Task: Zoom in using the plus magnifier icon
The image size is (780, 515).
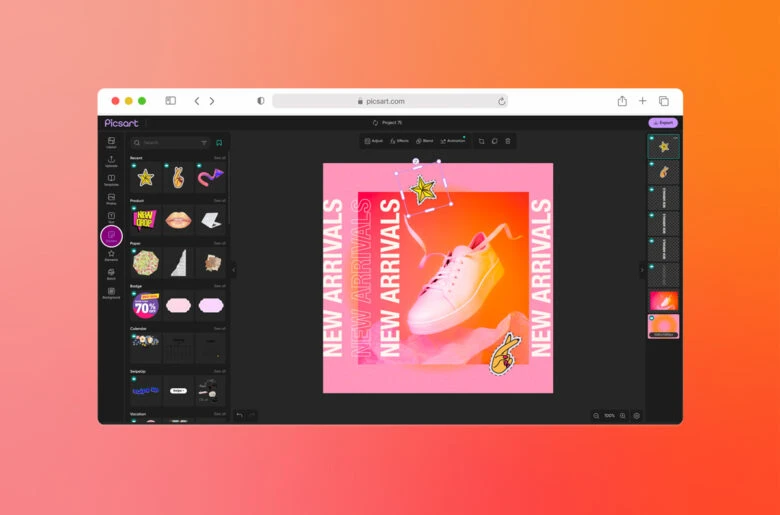Action: pyautogui.click(x=622, y=415)
